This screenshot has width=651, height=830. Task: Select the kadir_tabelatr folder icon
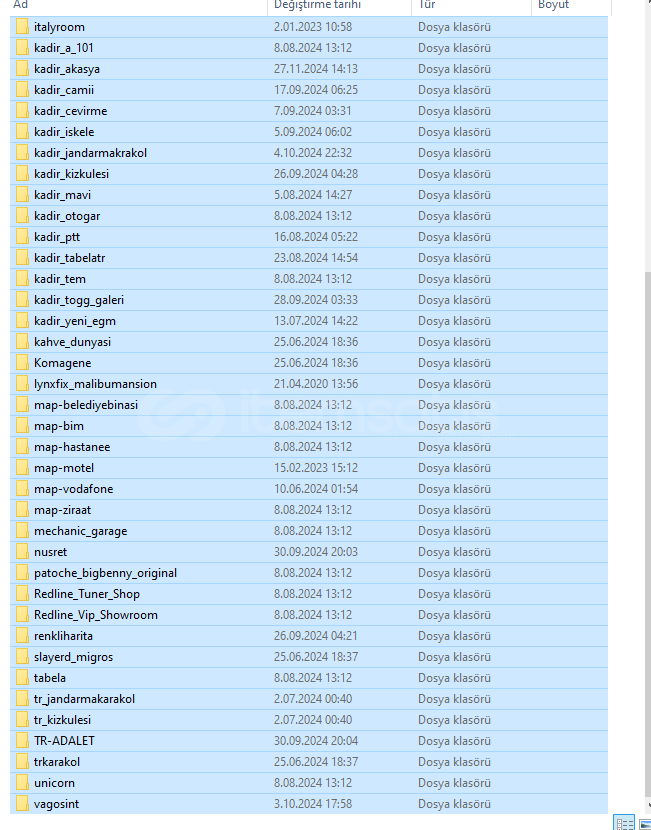point(22,258)
